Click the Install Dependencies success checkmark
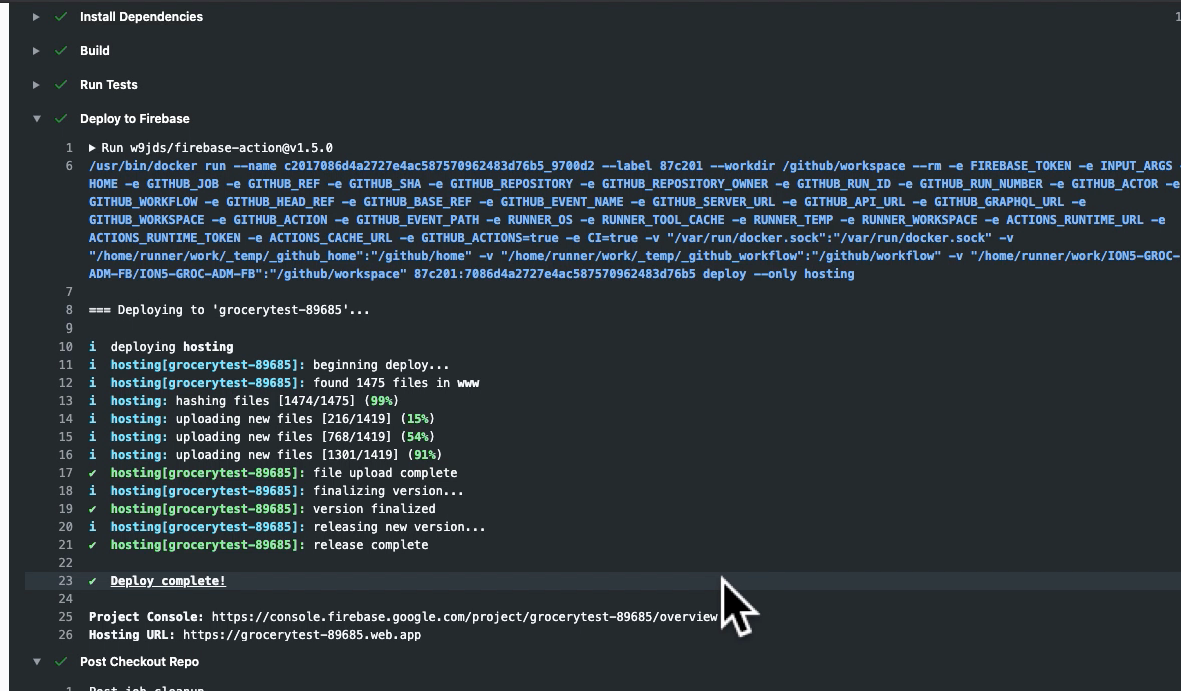The image size is (1181, 691). (x=61, y=17)
